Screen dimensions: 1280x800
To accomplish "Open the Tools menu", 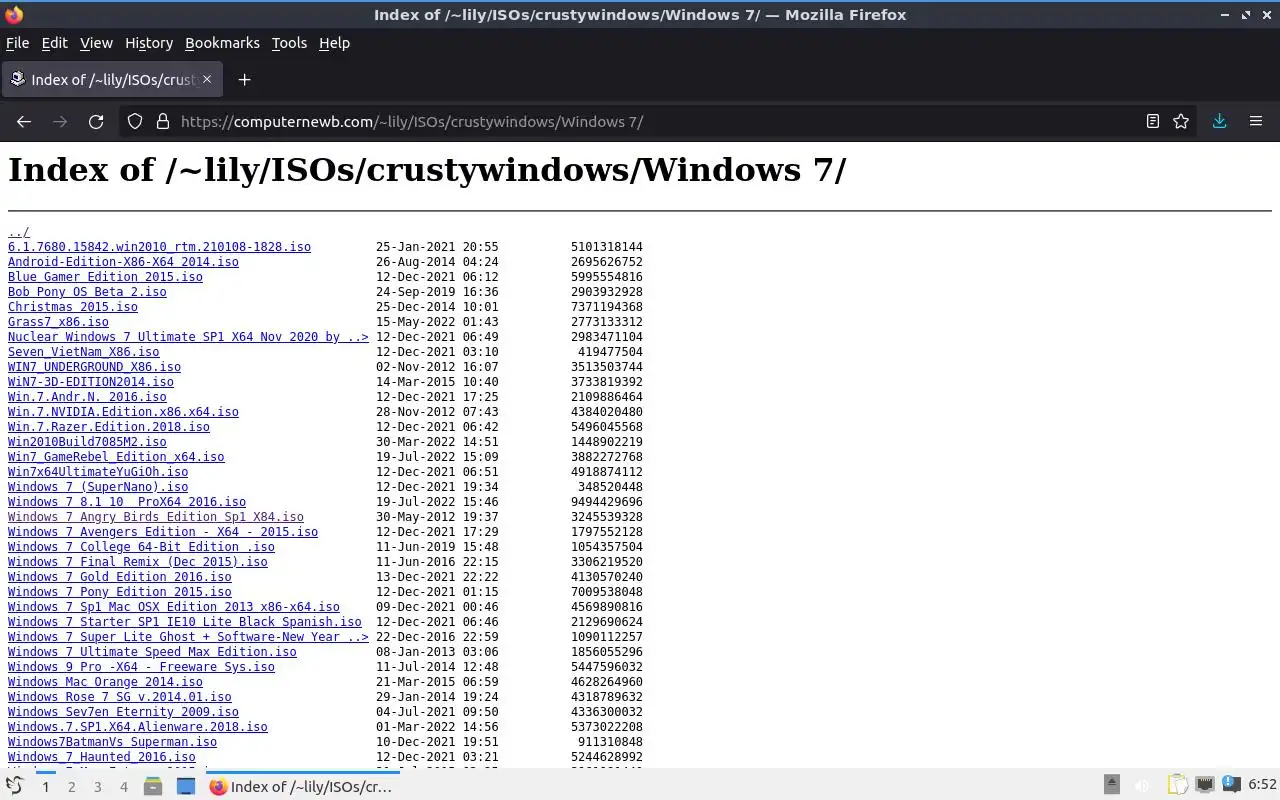I will (x=289, y=43).
